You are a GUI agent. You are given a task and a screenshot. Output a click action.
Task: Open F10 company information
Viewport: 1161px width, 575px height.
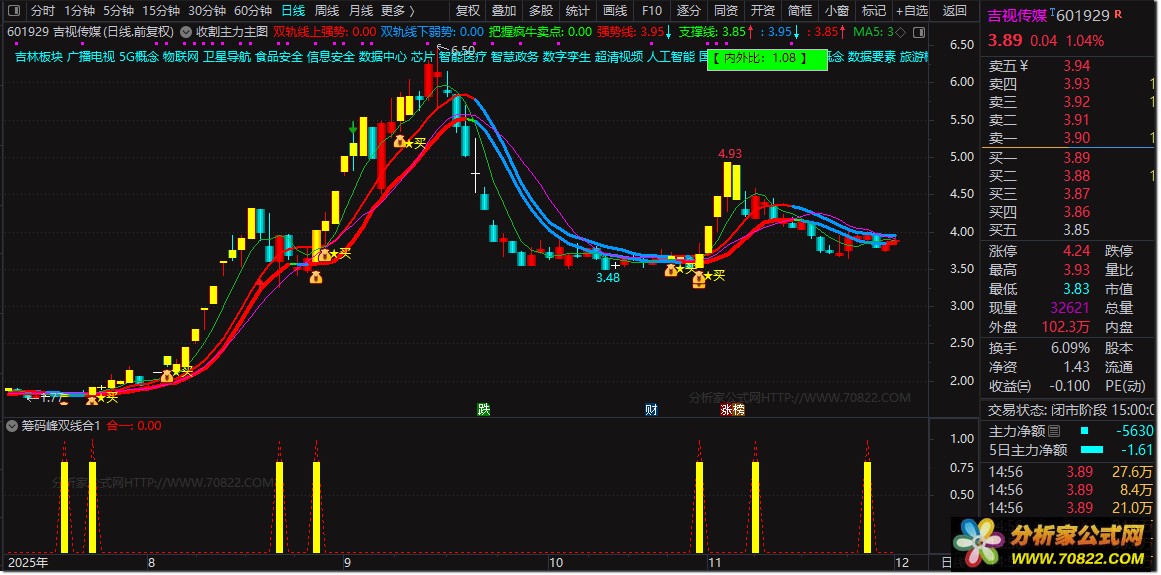coord(652,11)
